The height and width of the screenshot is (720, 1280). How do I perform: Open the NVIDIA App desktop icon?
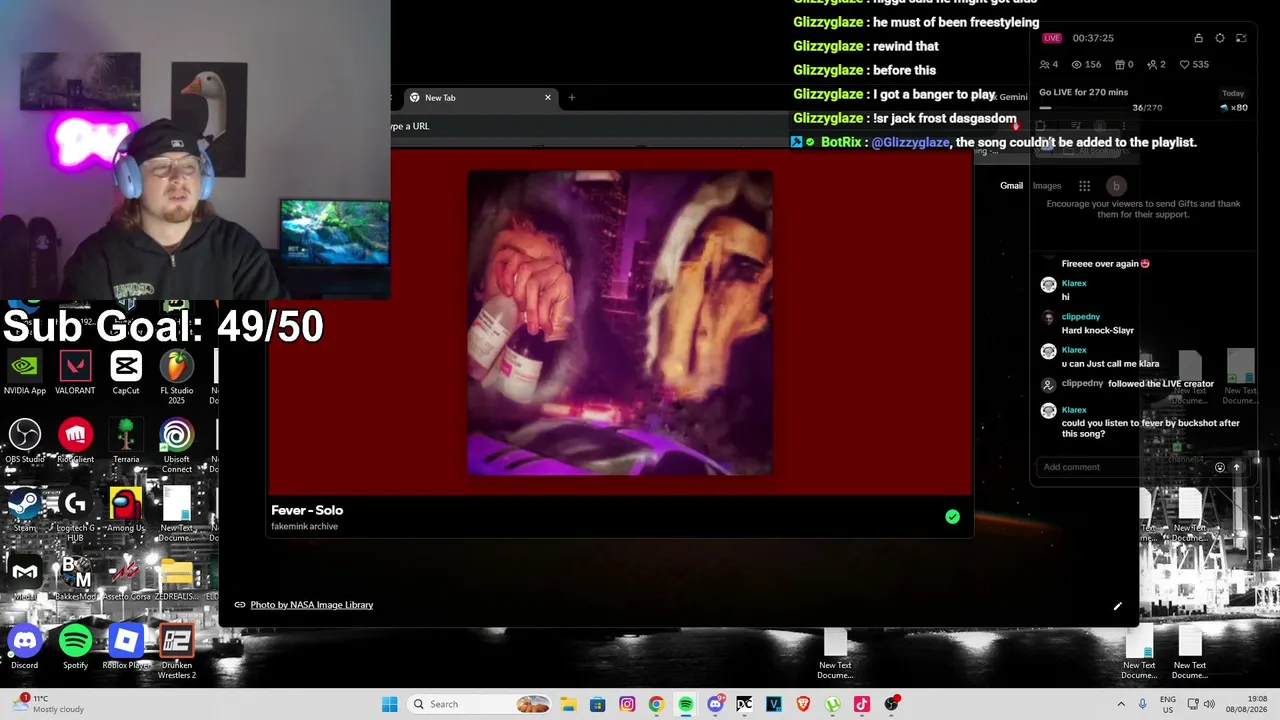point(25,373)
